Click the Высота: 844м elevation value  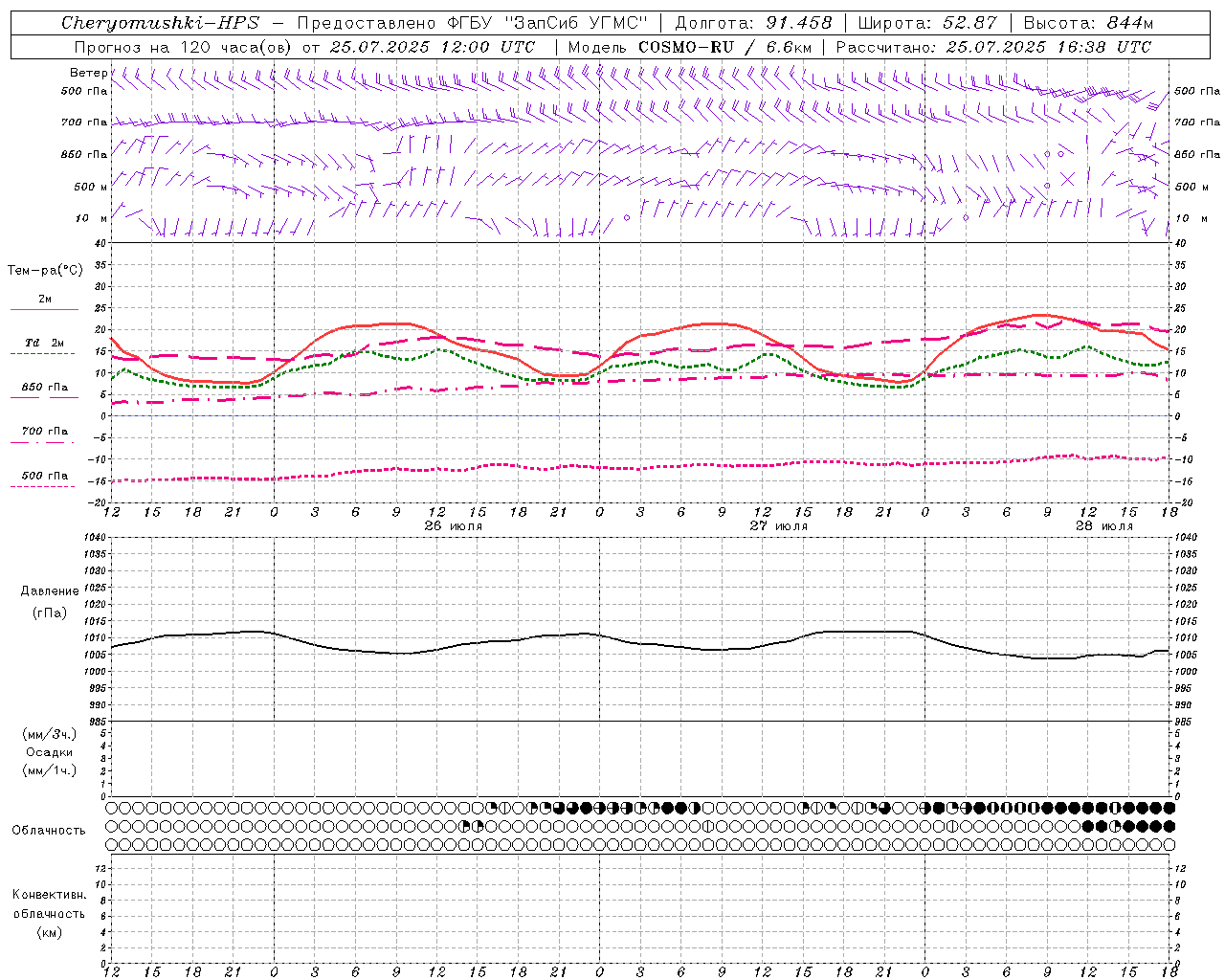[1088, 23]
